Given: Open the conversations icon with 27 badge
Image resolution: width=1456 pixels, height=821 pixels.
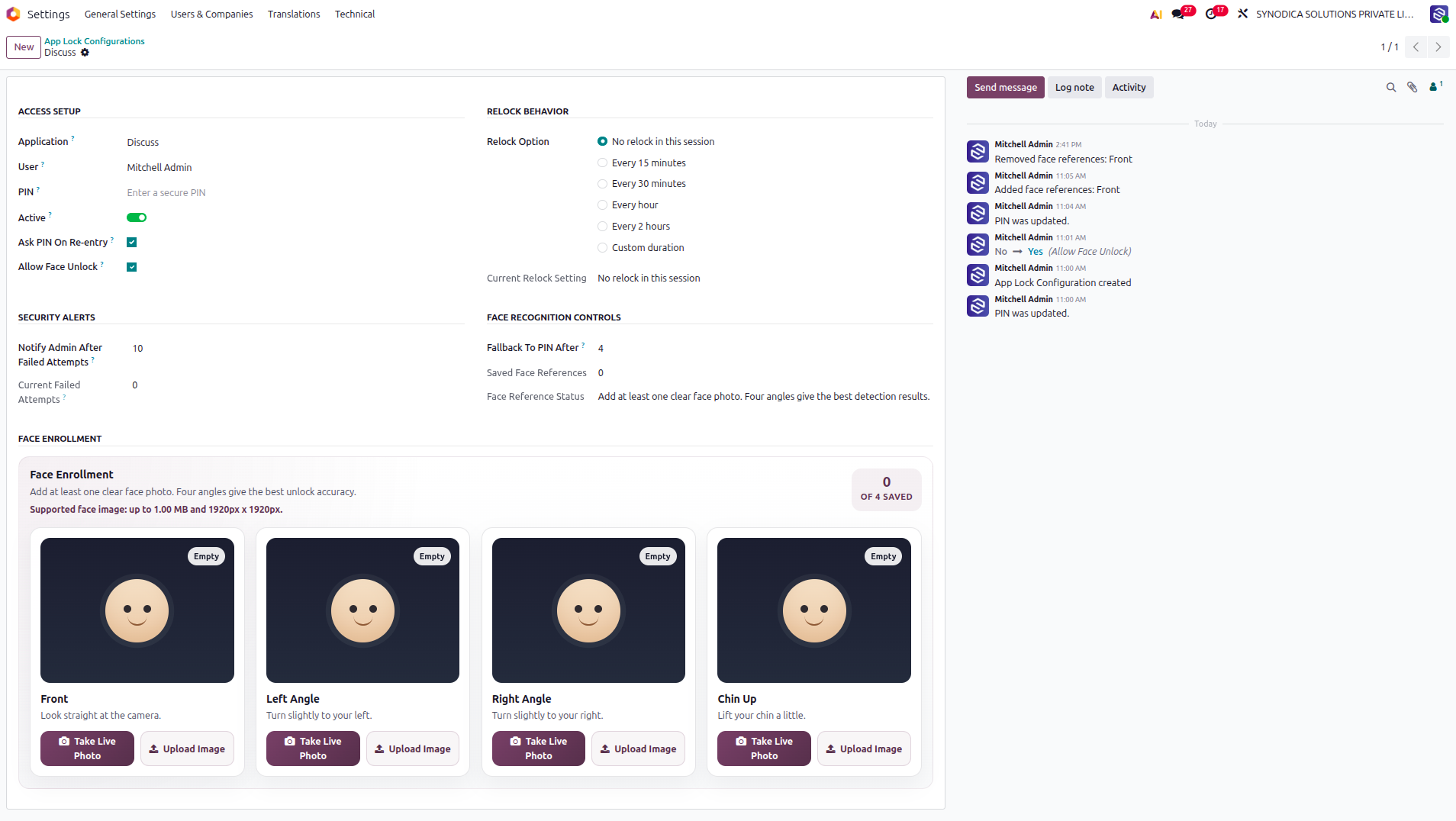Looking at the screenshot, I should click(x=1179, y=14).
